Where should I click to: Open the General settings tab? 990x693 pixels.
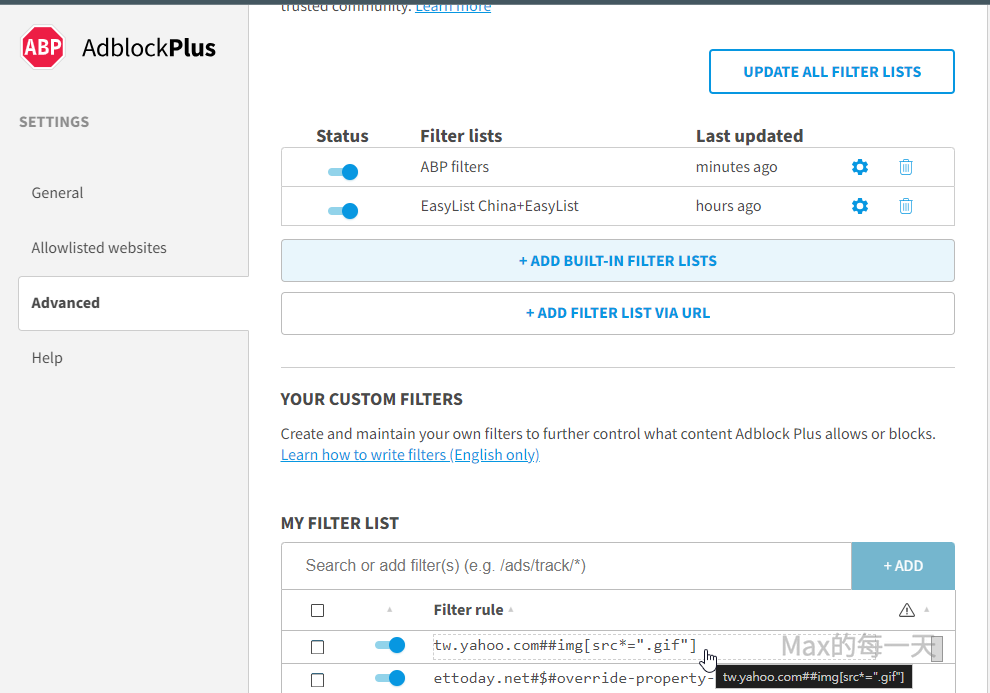coord(58,193)
